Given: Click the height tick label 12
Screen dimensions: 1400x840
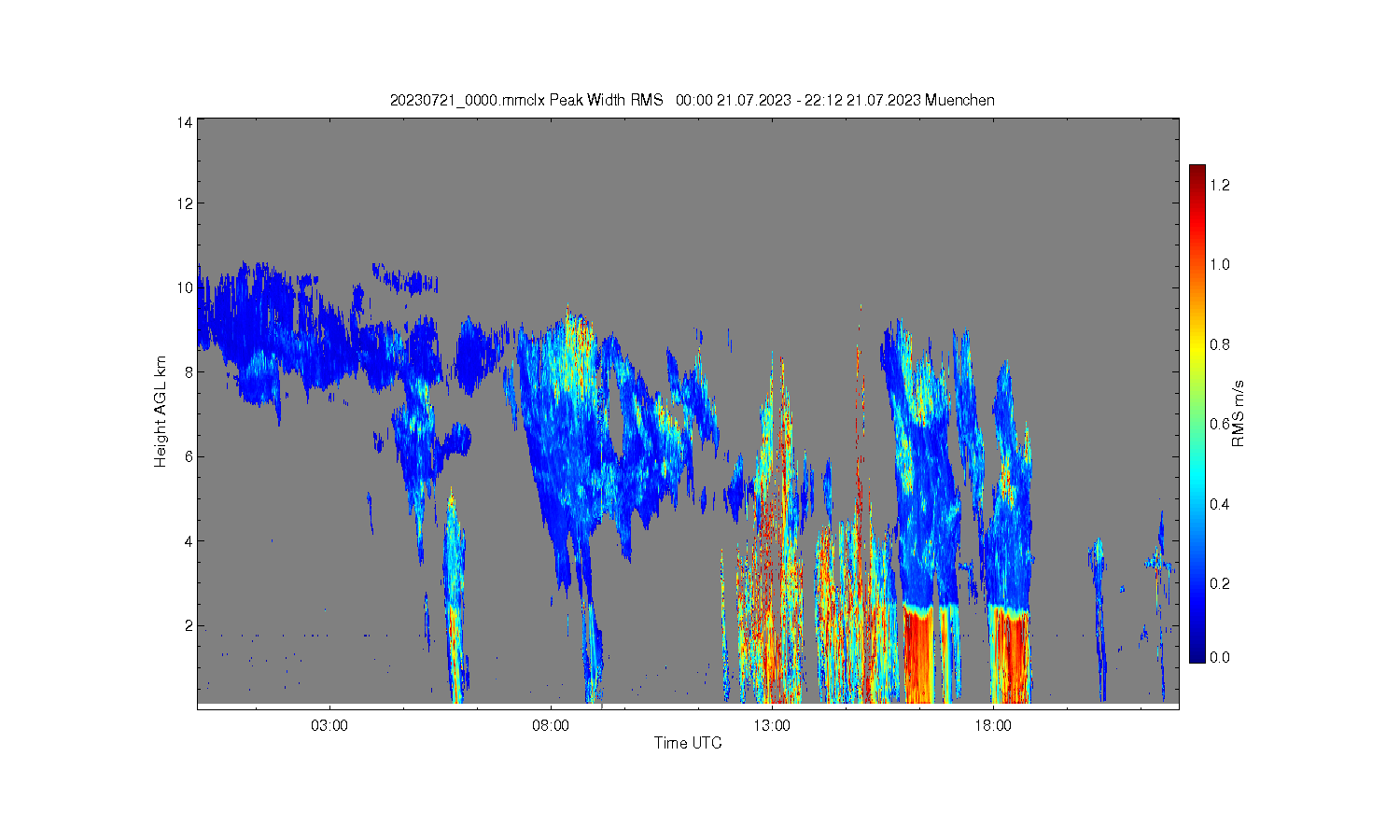Looking at the screenshot, I should point(185,203).
